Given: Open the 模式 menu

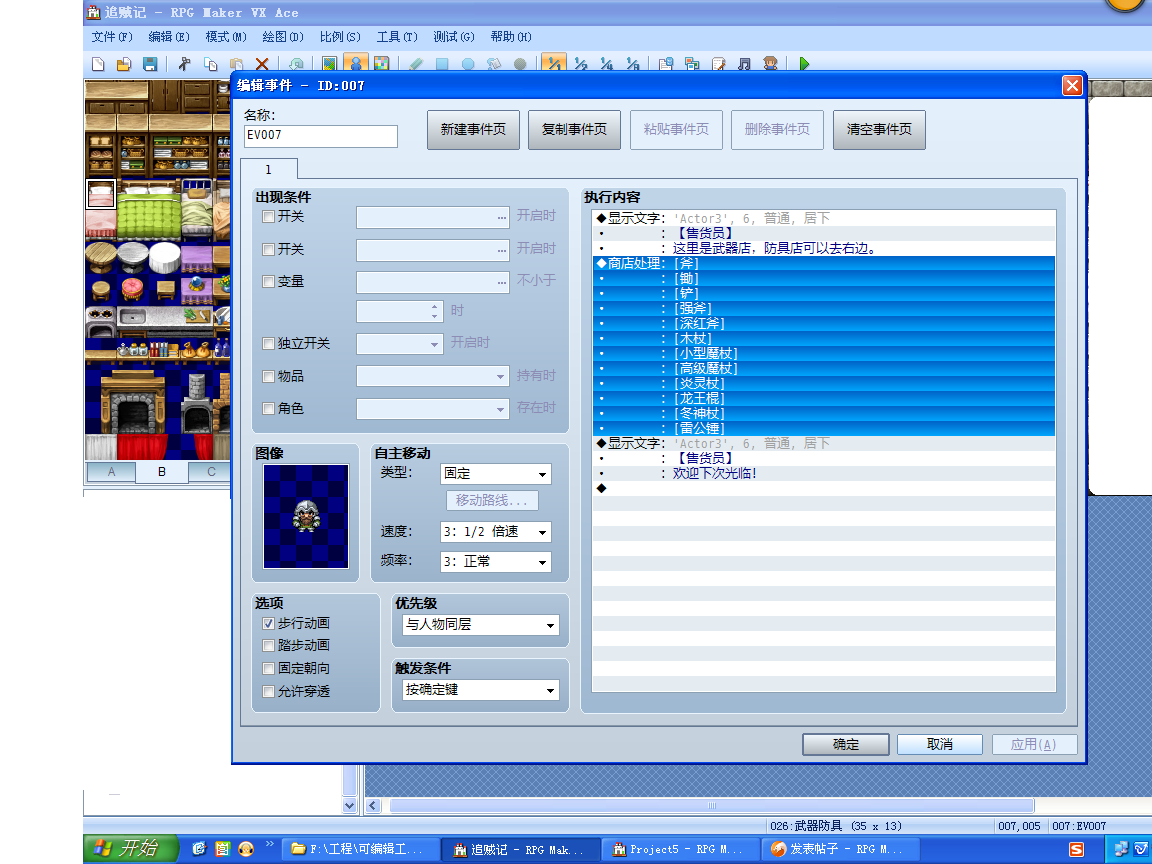Looking at the screenshot, I should (x=226, y=37).
